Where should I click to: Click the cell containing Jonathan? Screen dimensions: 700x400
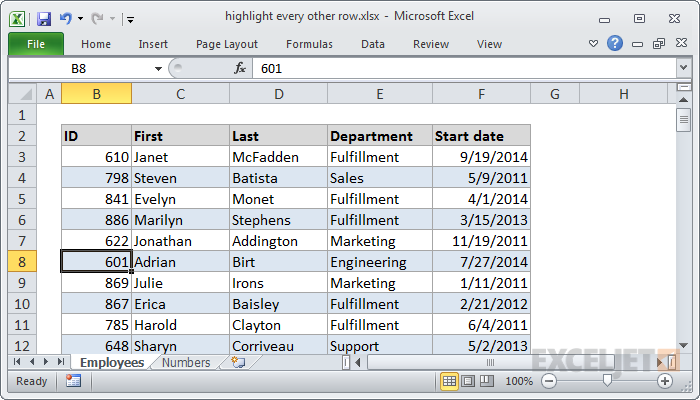(180, 241)
